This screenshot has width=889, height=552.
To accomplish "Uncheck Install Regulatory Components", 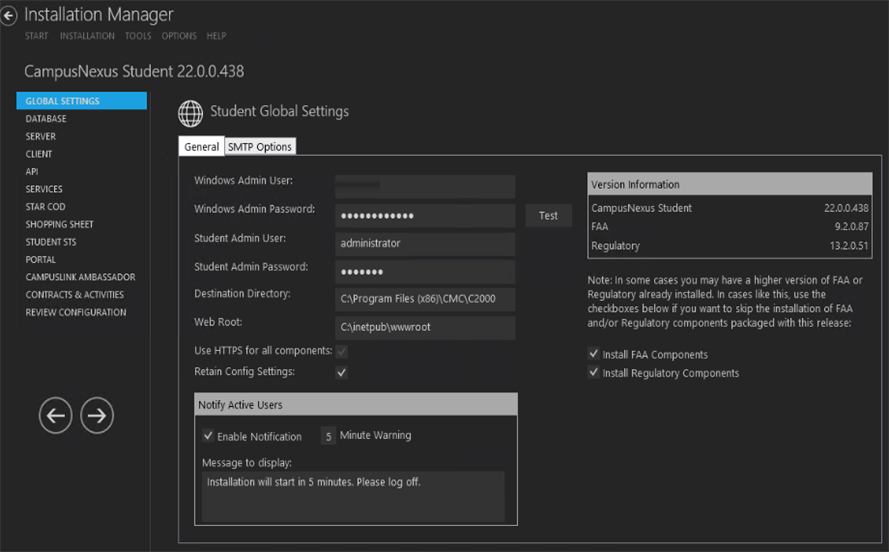I will [594, 372].
